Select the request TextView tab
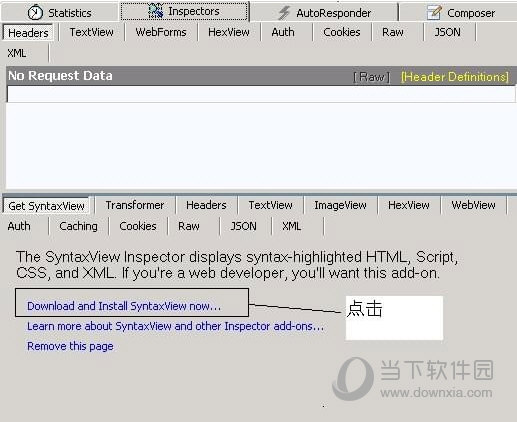 (x=92, y=32)
